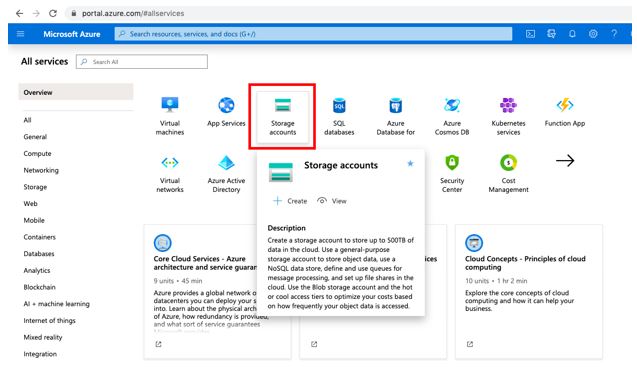This screenshot has width=637, height=389.
Task: Open external link on Core Cloud Services card
Action: [158, 344]
